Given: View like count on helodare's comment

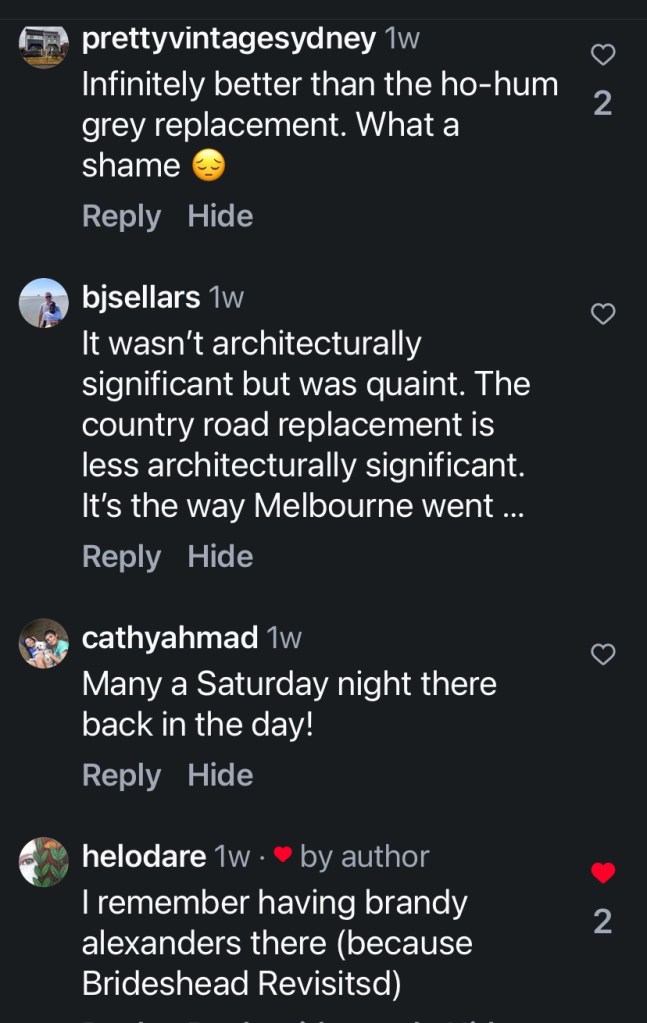Looking at the screenshot, I should [x=602, y=921].
